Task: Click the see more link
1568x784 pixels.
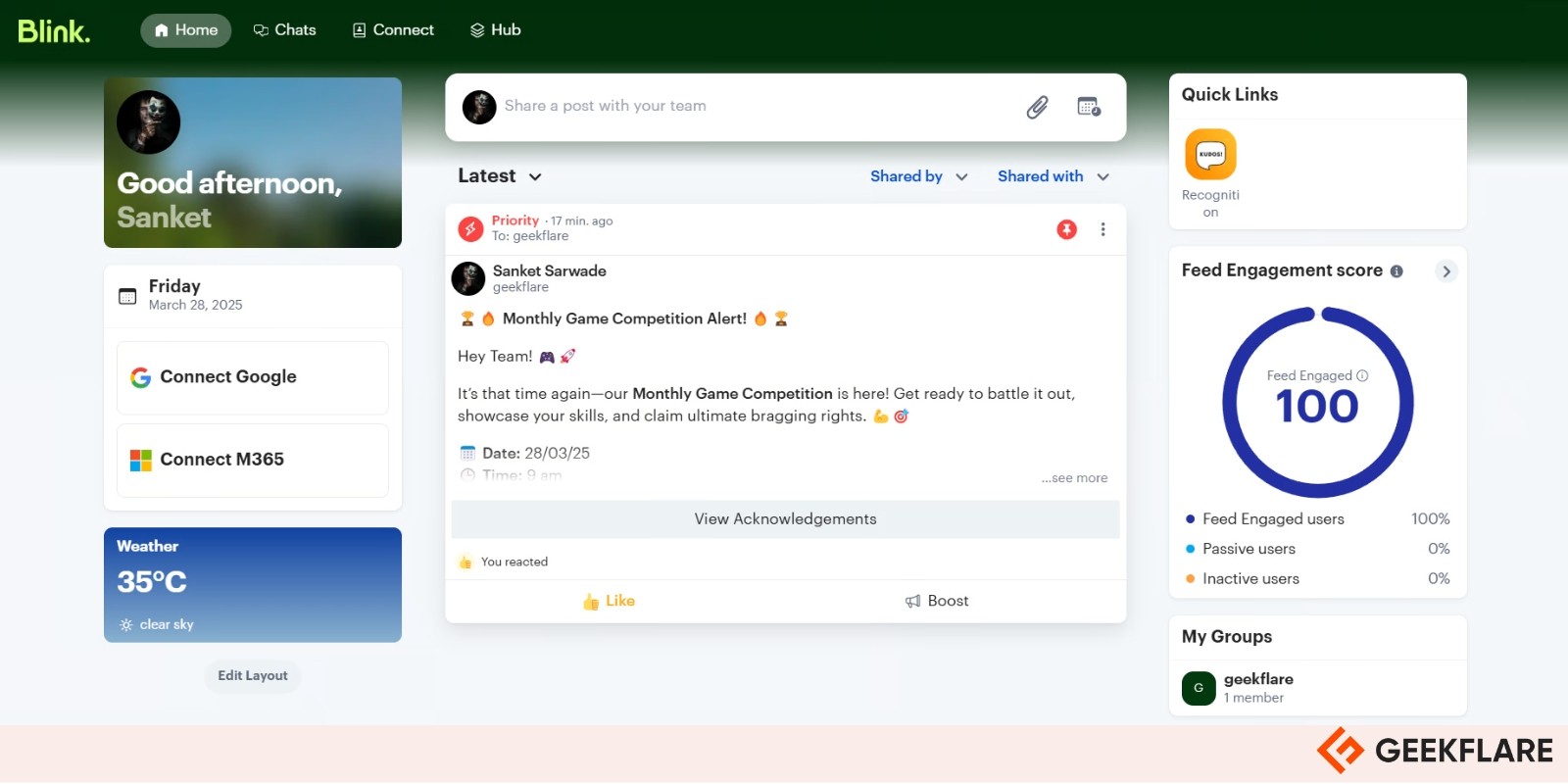Action: click(x=1075, y=478)
